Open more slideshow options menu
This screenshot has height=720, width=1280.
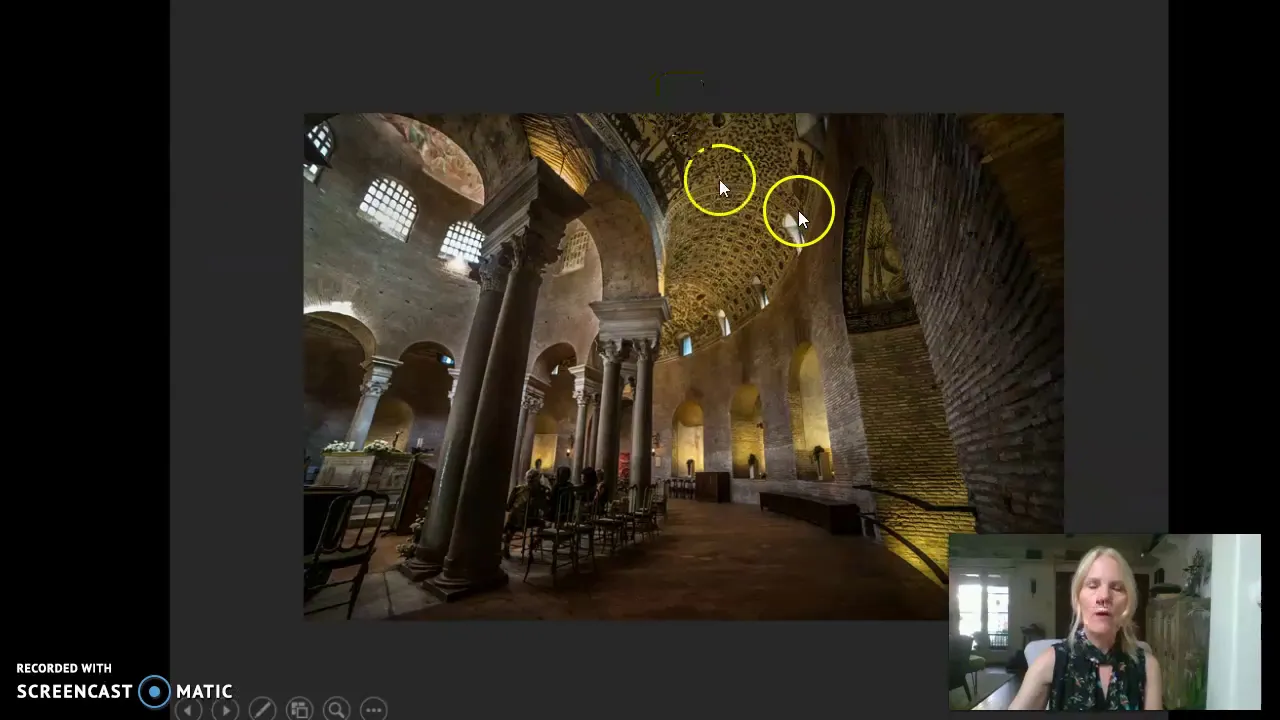(x=373, y=709)
